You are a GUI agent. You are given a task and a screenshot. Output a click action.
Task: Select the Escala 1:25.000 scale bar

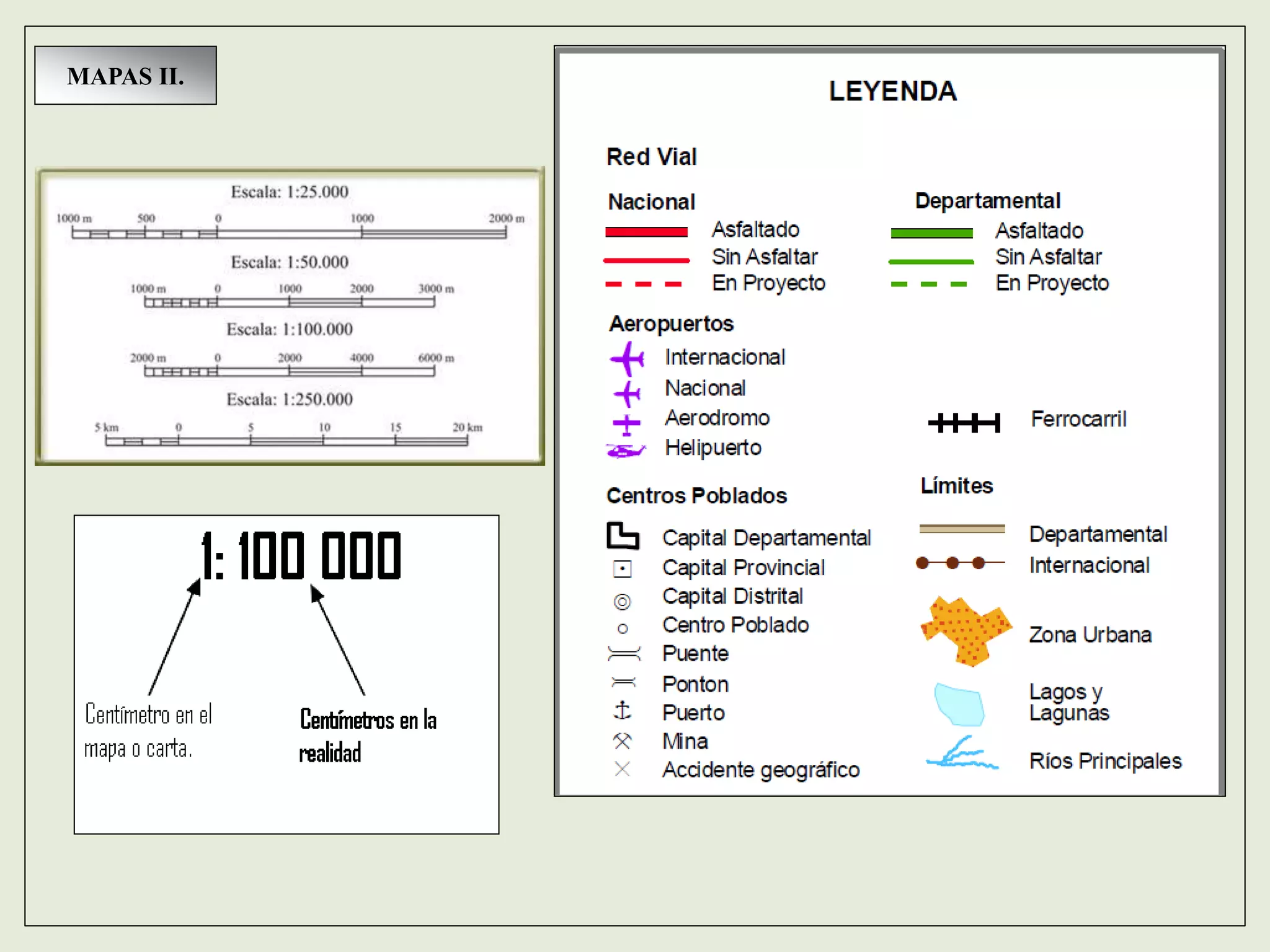[289, 232]
